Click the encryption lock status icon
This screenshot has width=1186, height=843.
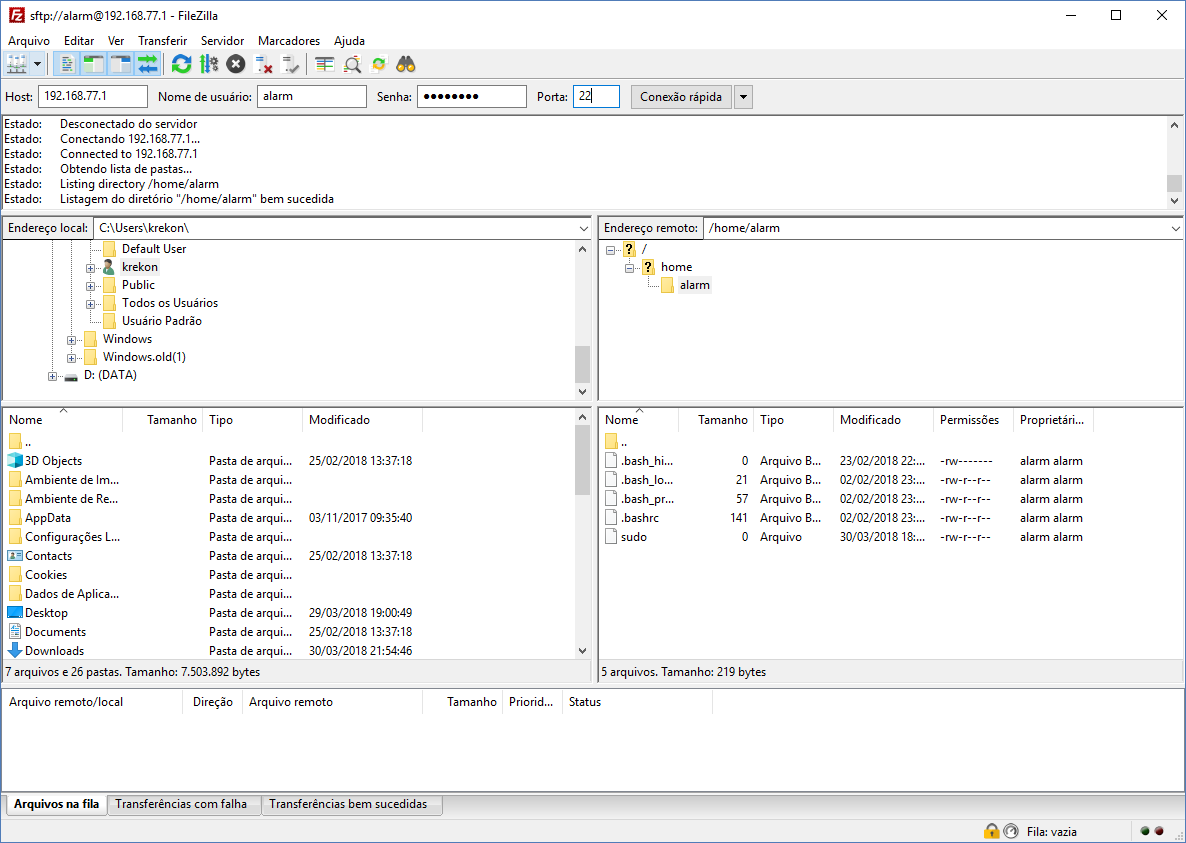click(992, 832)
